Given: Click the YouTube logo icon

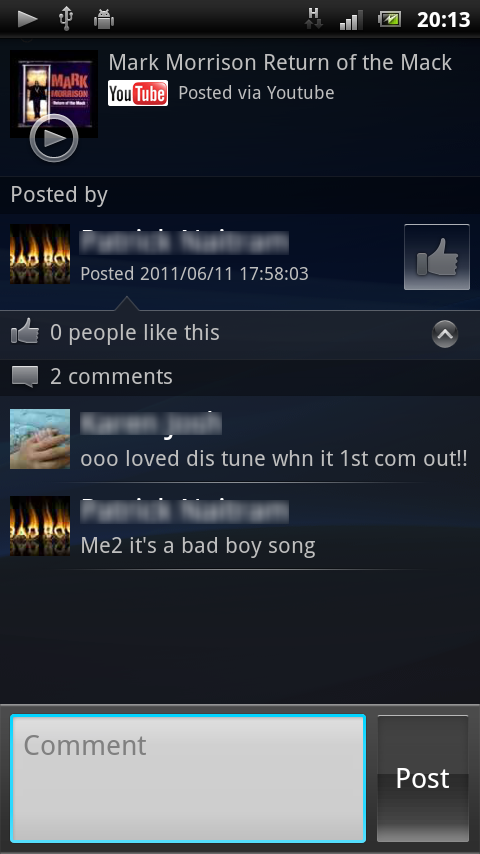Looking at the screenshot, I should (x=138, y=93).
